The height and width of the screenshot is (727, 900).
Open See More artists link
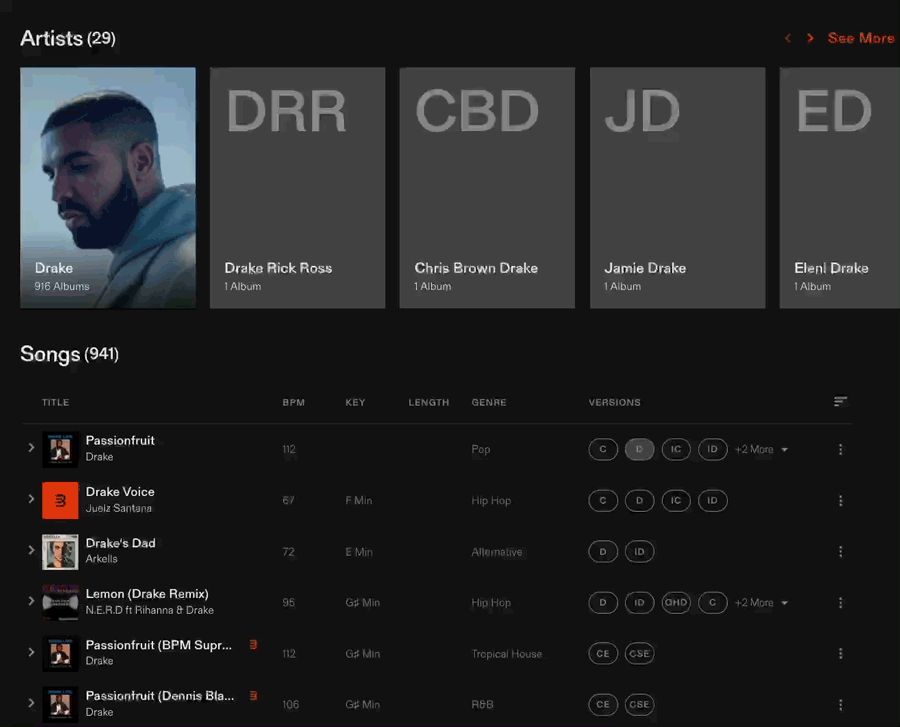click(861, 38)
